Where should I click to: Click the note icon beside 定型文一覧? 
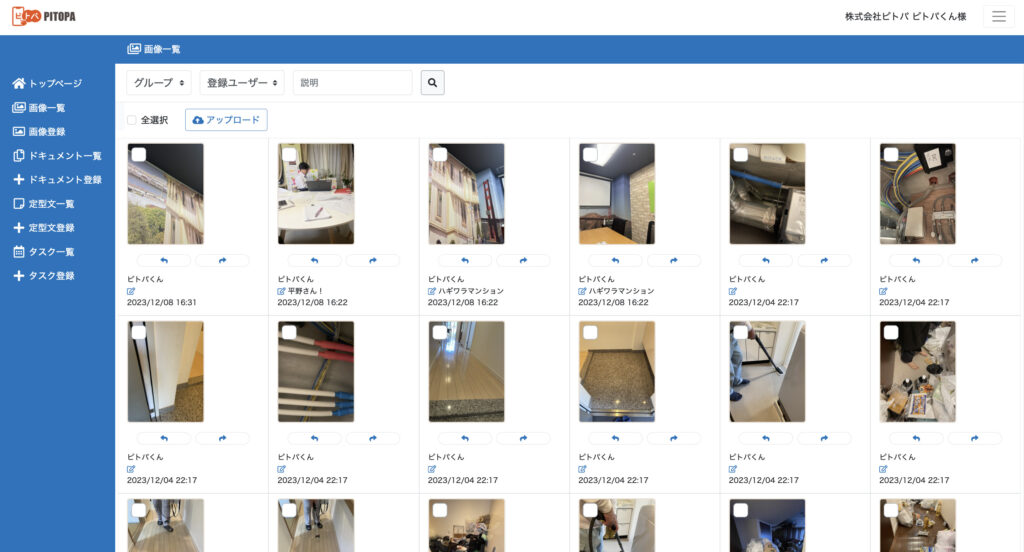click(19, 204)
